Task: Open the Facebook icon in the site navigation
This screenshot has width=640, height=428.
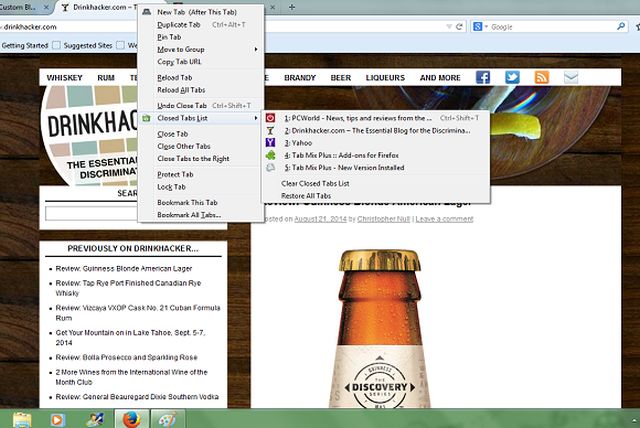Action: 483,77
